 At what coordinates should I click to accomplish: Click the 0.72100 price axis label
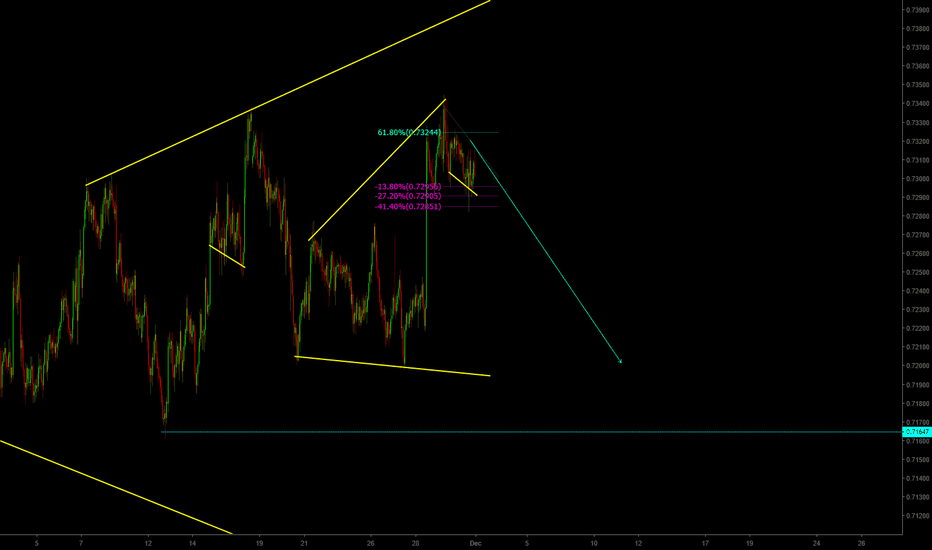(x=918, y=347)
